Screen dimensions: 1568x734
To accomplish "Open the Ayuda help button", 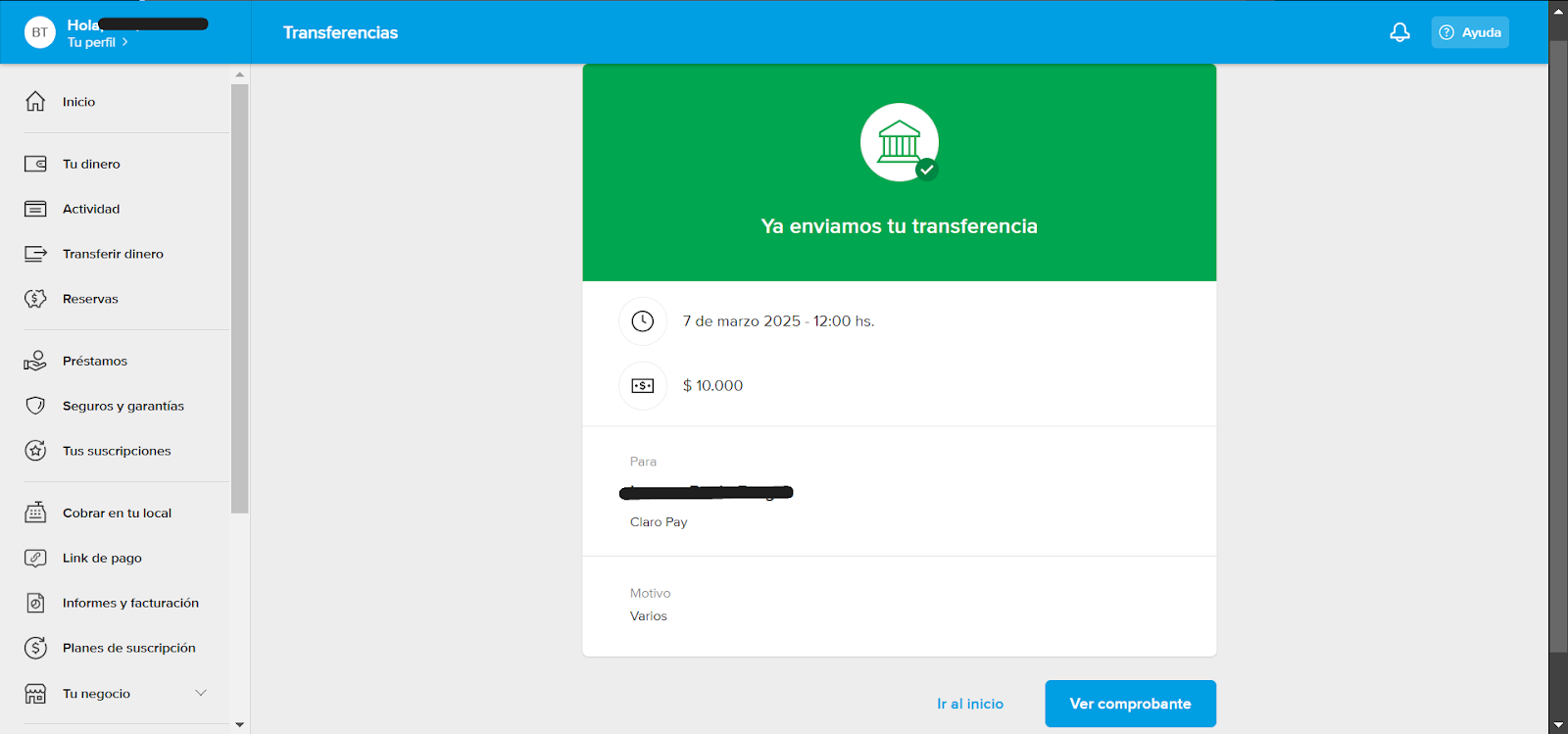I will (1469, 32).
